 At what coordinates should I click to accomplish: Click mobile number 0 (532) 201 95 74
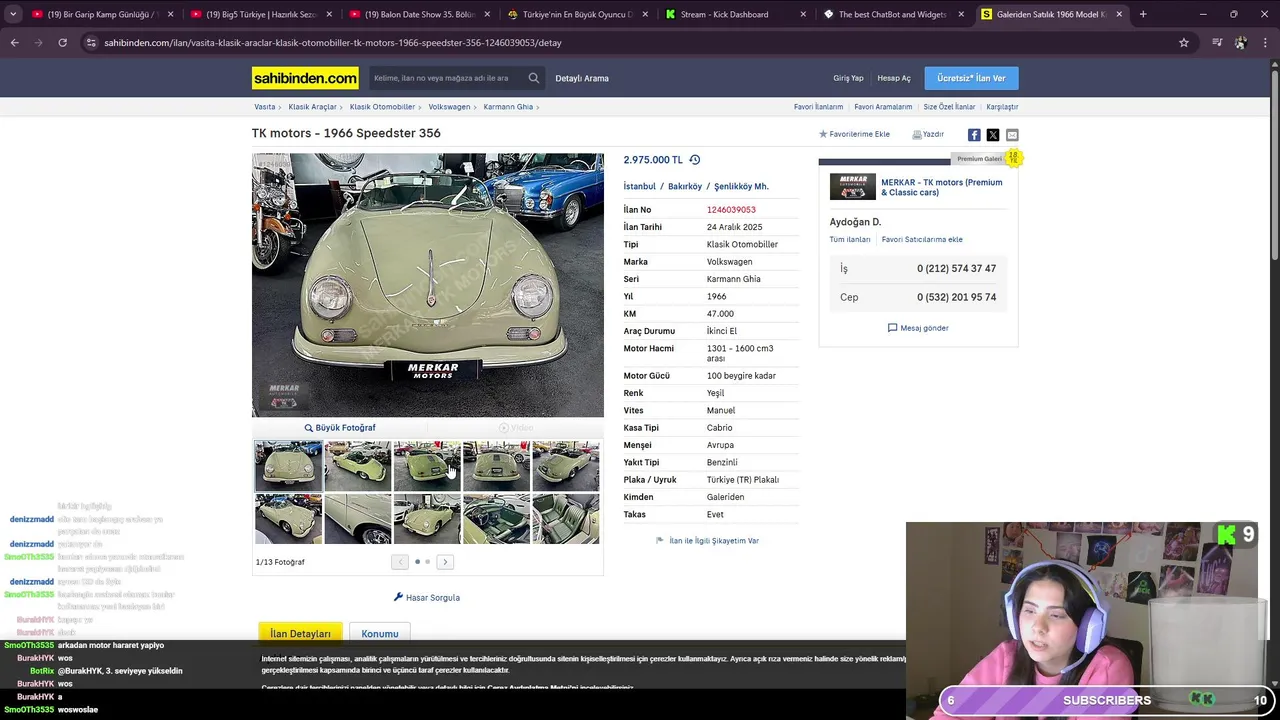(956, 297)
